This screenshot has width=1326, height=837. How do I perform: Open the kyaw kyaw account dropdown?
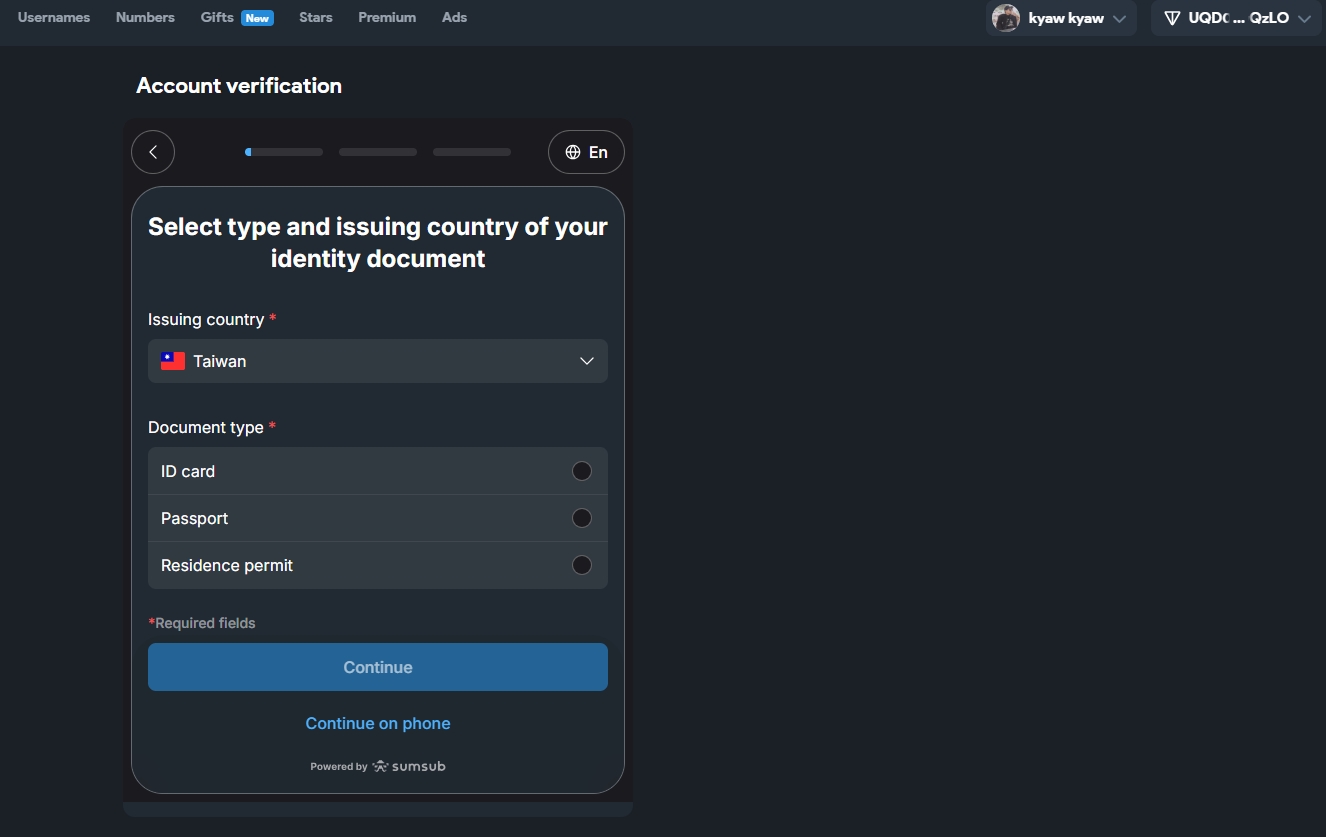pyautogui.click(x=1118, y=19)
